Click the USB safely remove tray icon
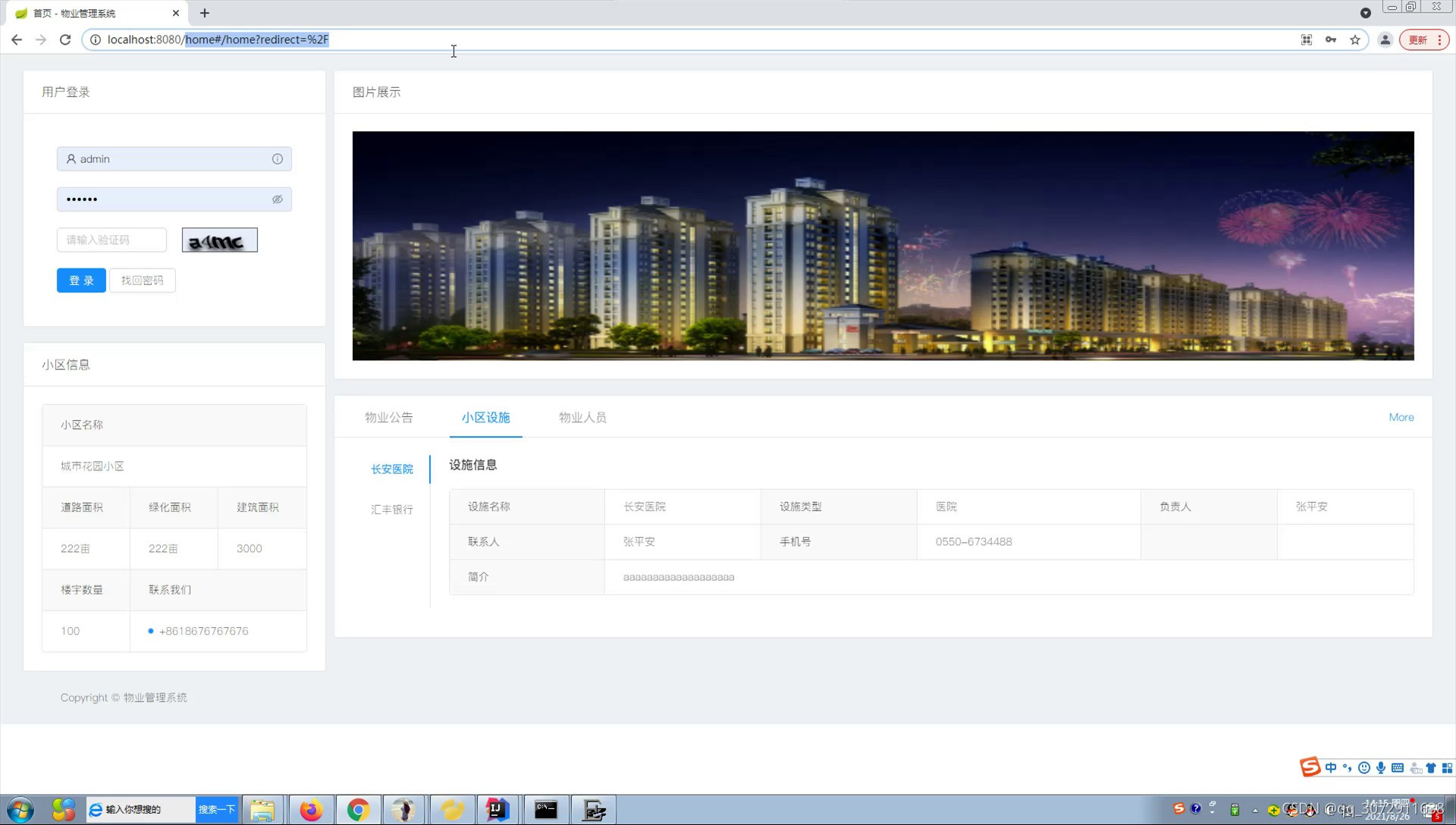This screenshot has height=825, width=1456. point(1235,810)
